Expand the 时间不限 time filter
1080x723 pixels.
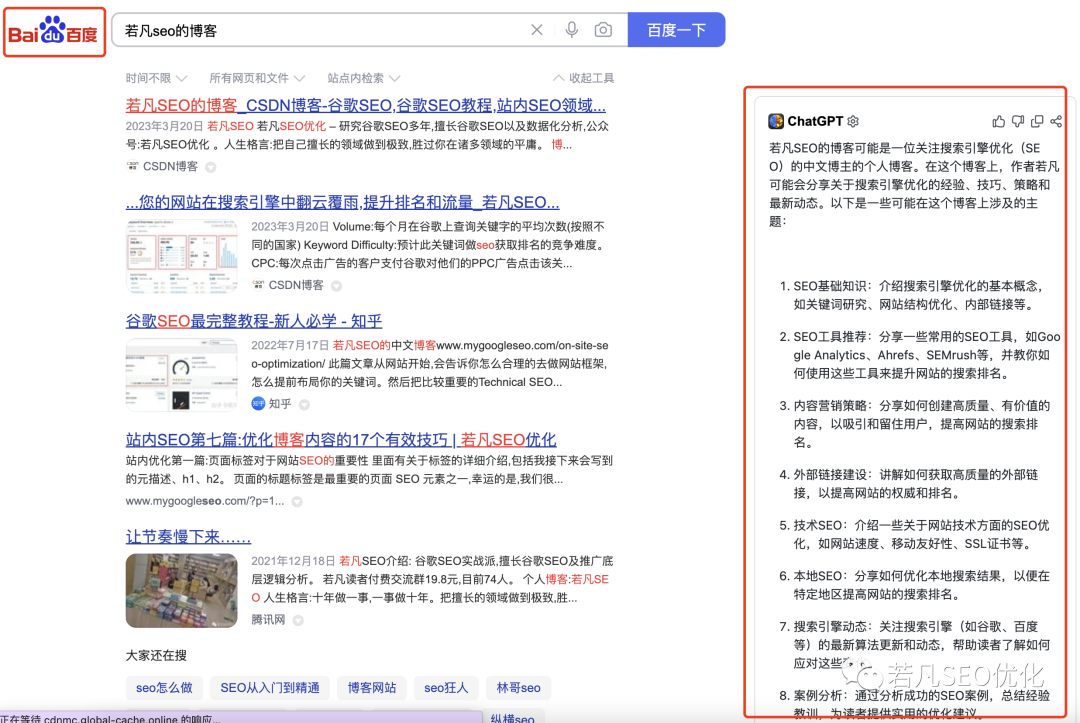154,78
